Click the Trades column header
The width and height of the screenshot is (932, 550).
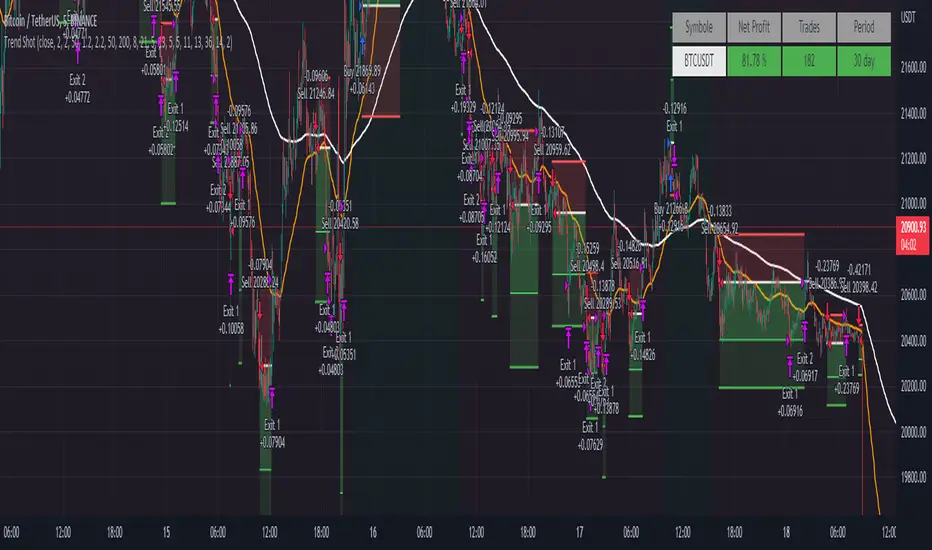click(x=808, y=29)
